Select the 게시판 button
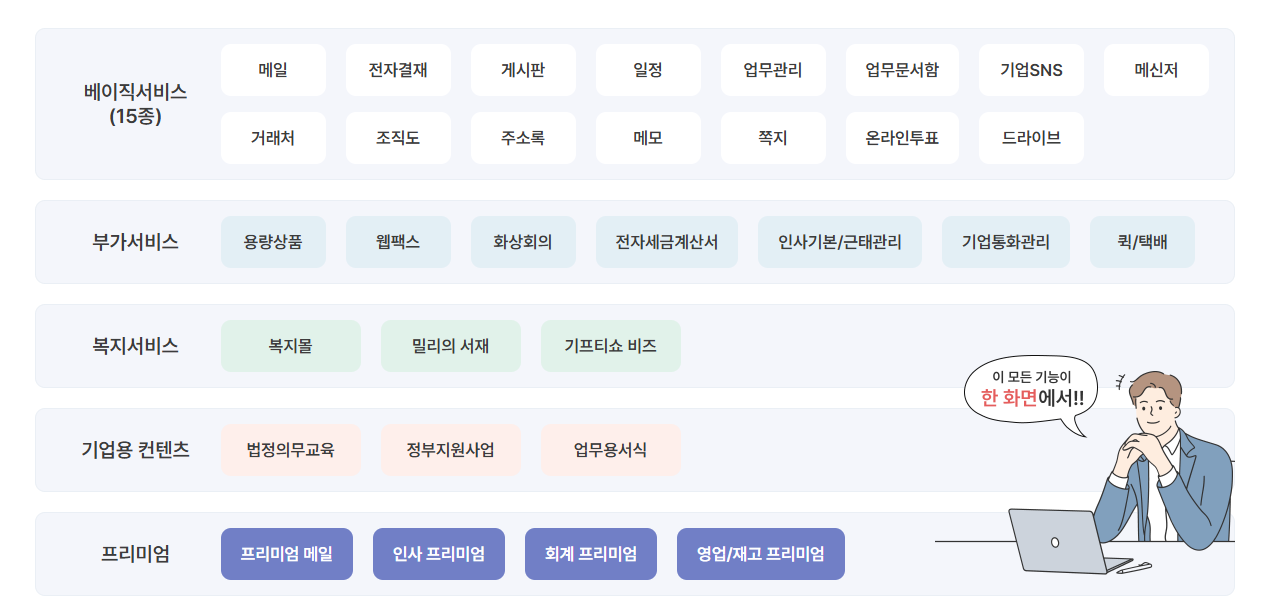1262x613 pixels. (523, 70)
